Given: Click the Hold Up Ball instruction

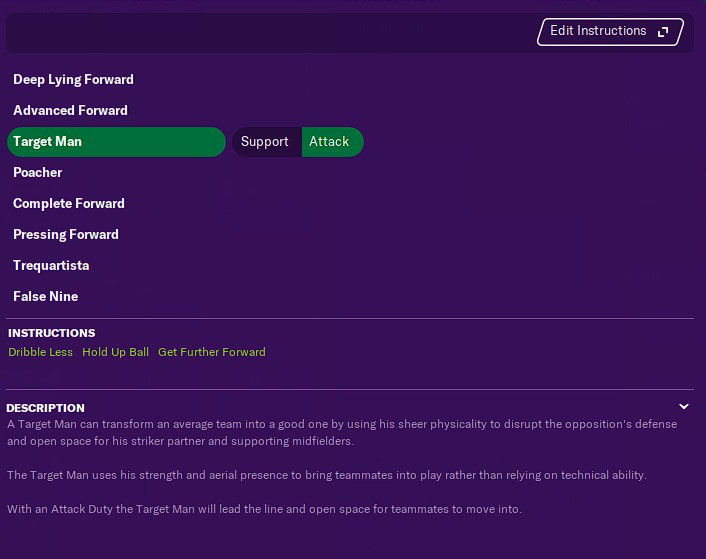Looking at the screenshot, I should tap(115, 352).
